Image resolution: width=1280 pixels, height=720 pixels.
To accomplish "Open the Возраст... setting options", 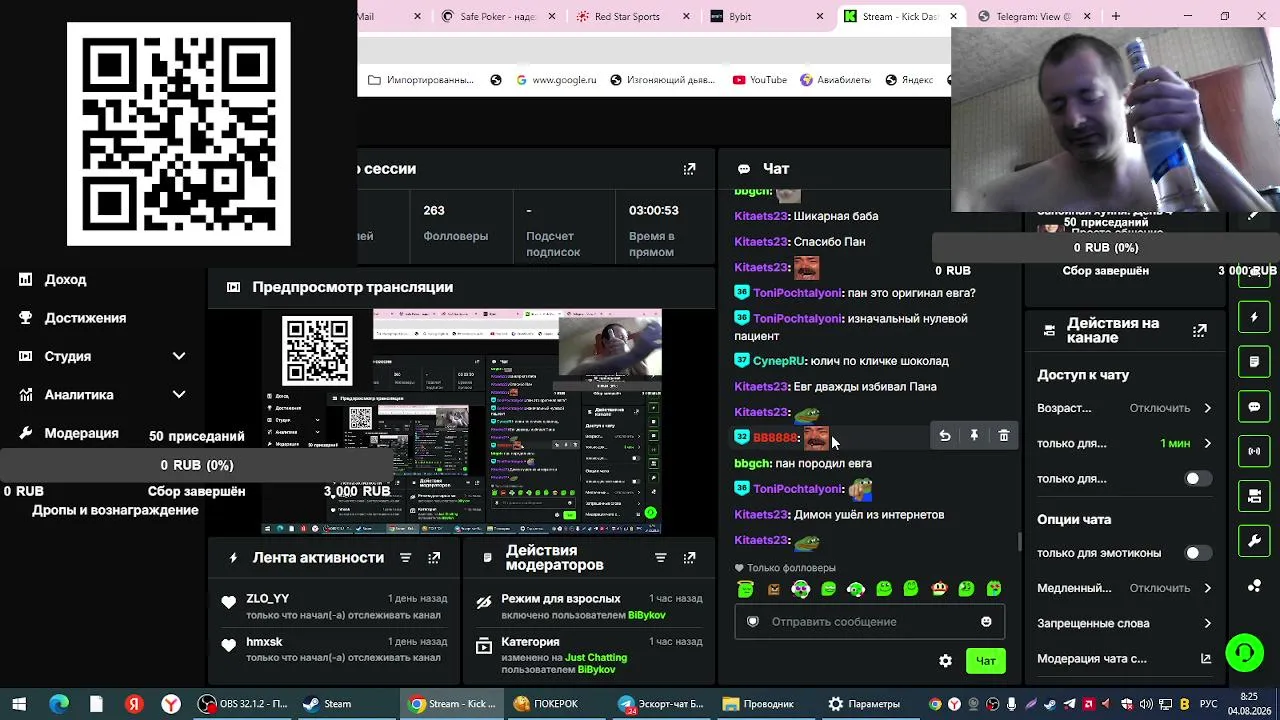I will (1124, 408).
